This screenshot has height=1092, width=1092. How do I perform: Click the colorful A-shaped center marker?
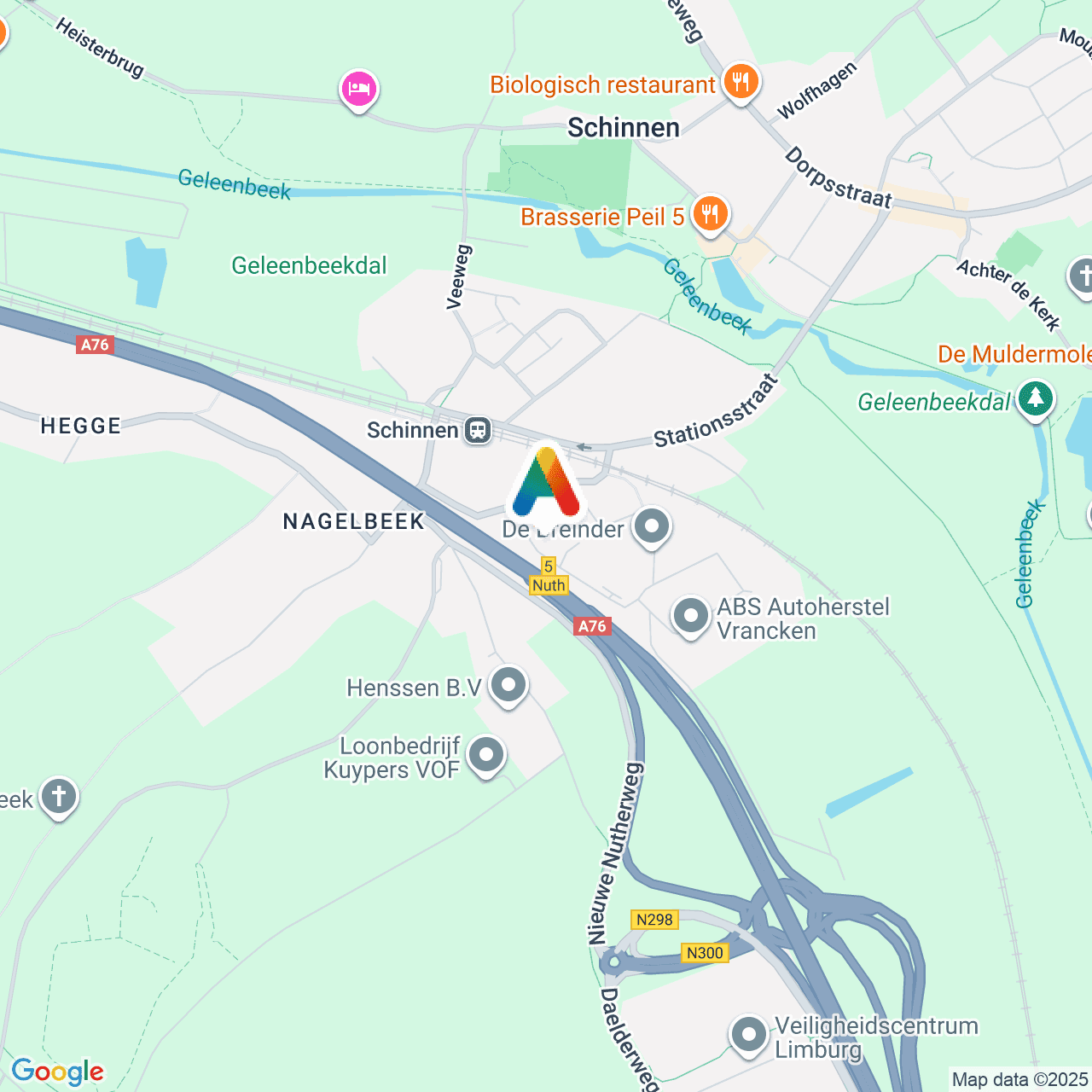tap(546, 483)
